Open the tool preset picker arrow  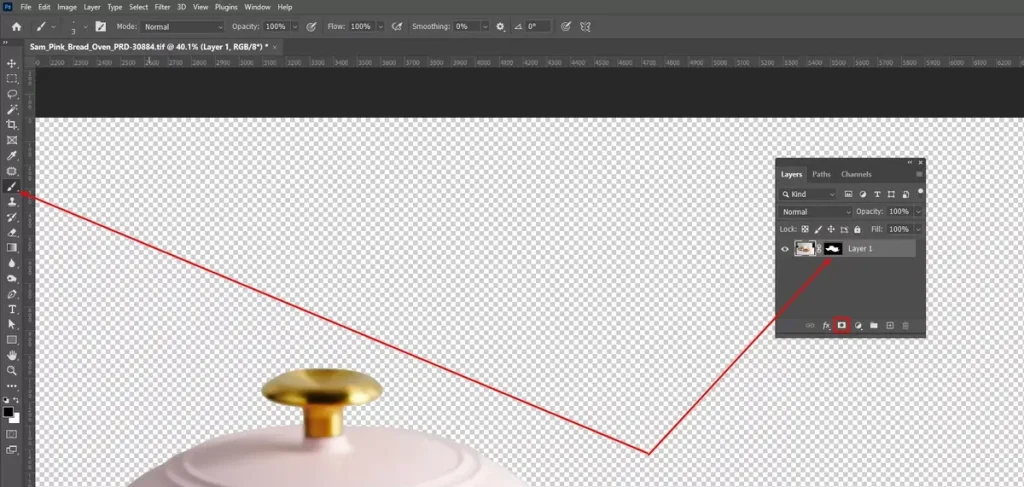53,27
